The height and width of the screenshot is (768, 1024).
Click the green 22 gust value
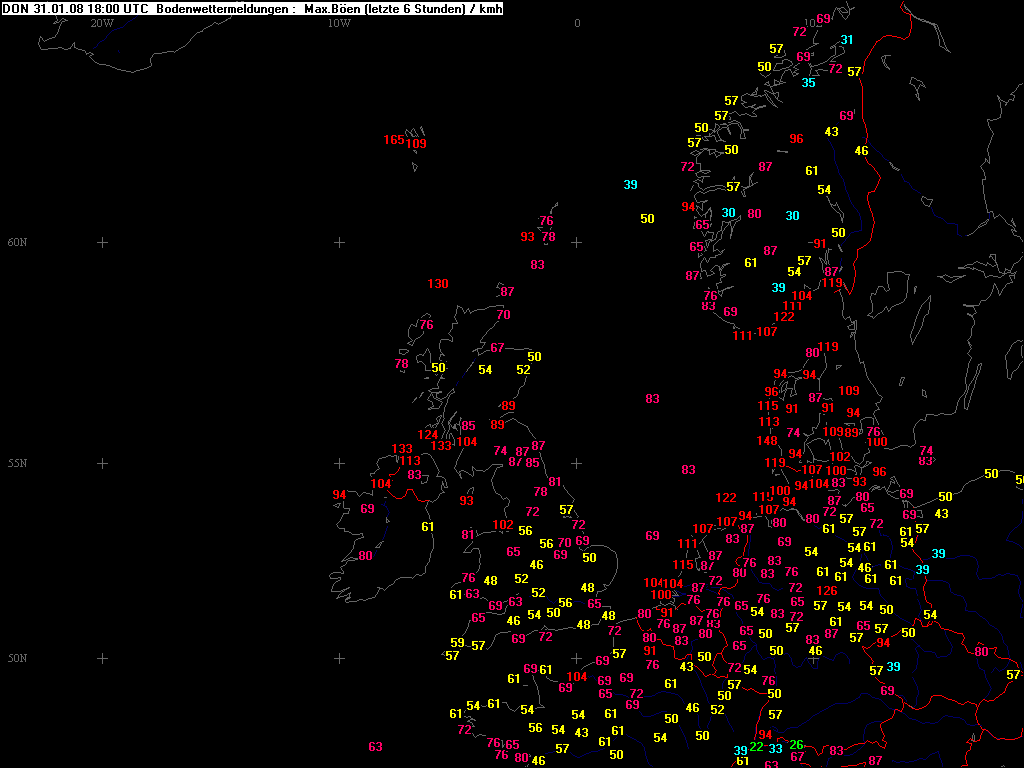click(x=756, y=747)
